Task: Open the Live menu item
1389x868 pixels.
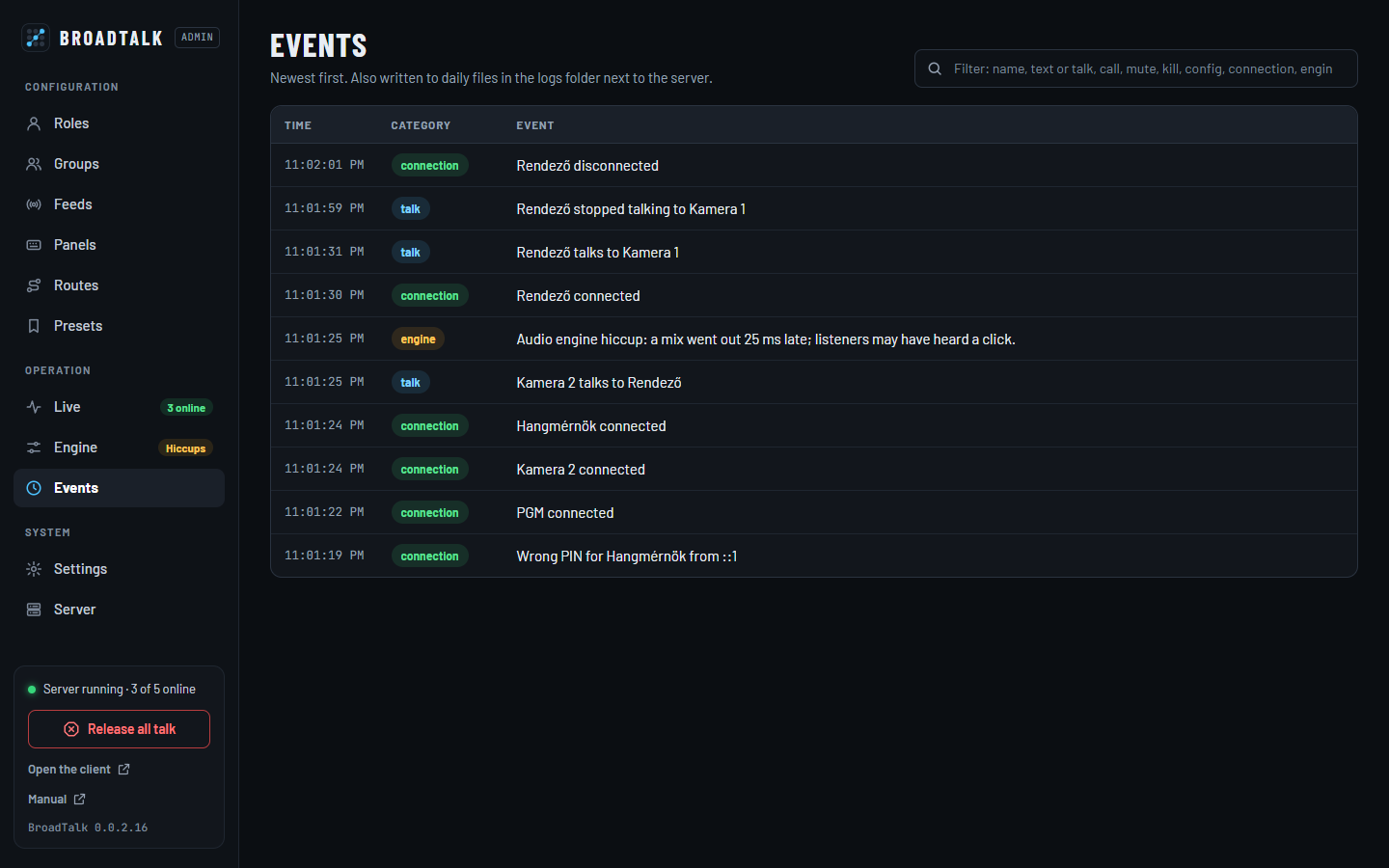Action: (x=119, y=407)
